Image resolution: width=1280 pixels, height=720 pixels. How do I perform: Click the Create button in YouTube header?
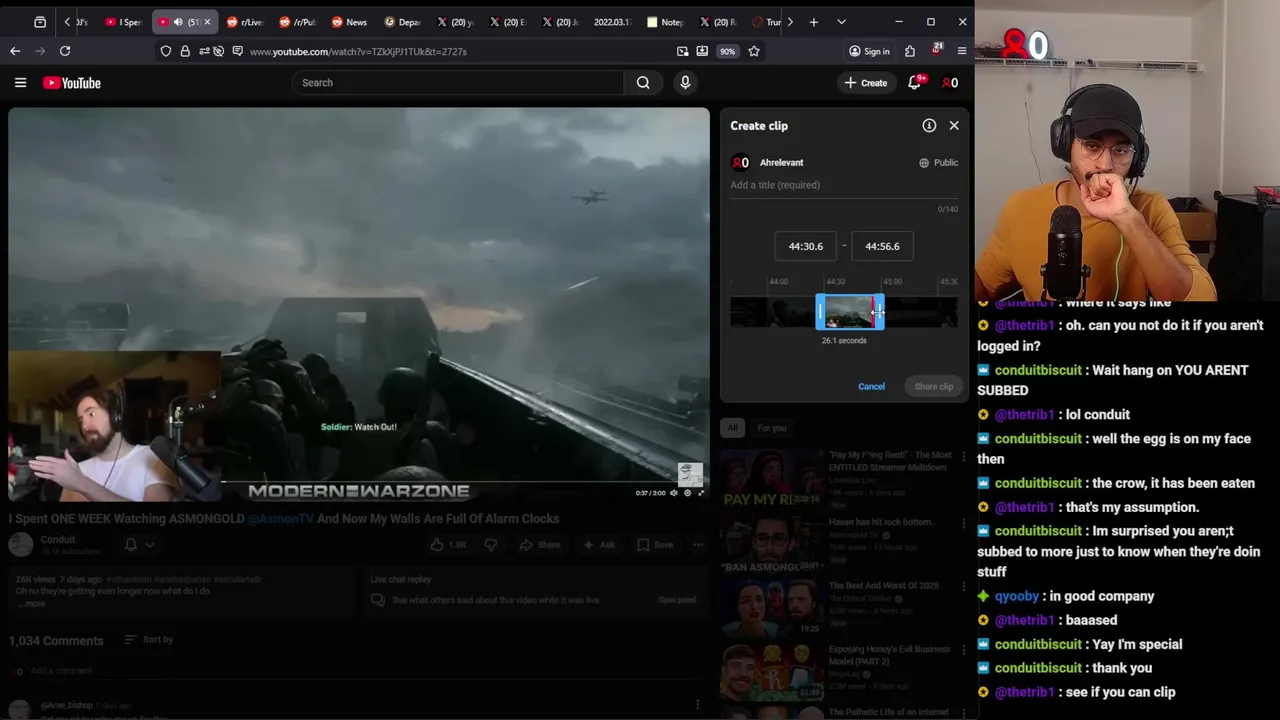point(866,83)
